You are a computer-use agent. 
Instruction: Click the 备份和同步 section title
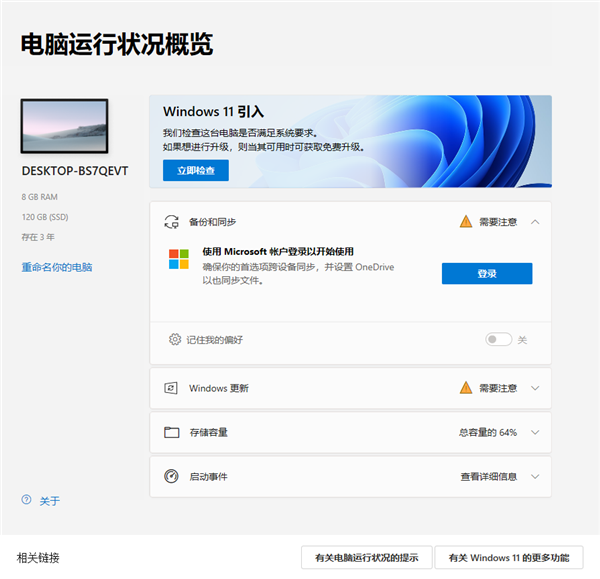tap(212, 222)
